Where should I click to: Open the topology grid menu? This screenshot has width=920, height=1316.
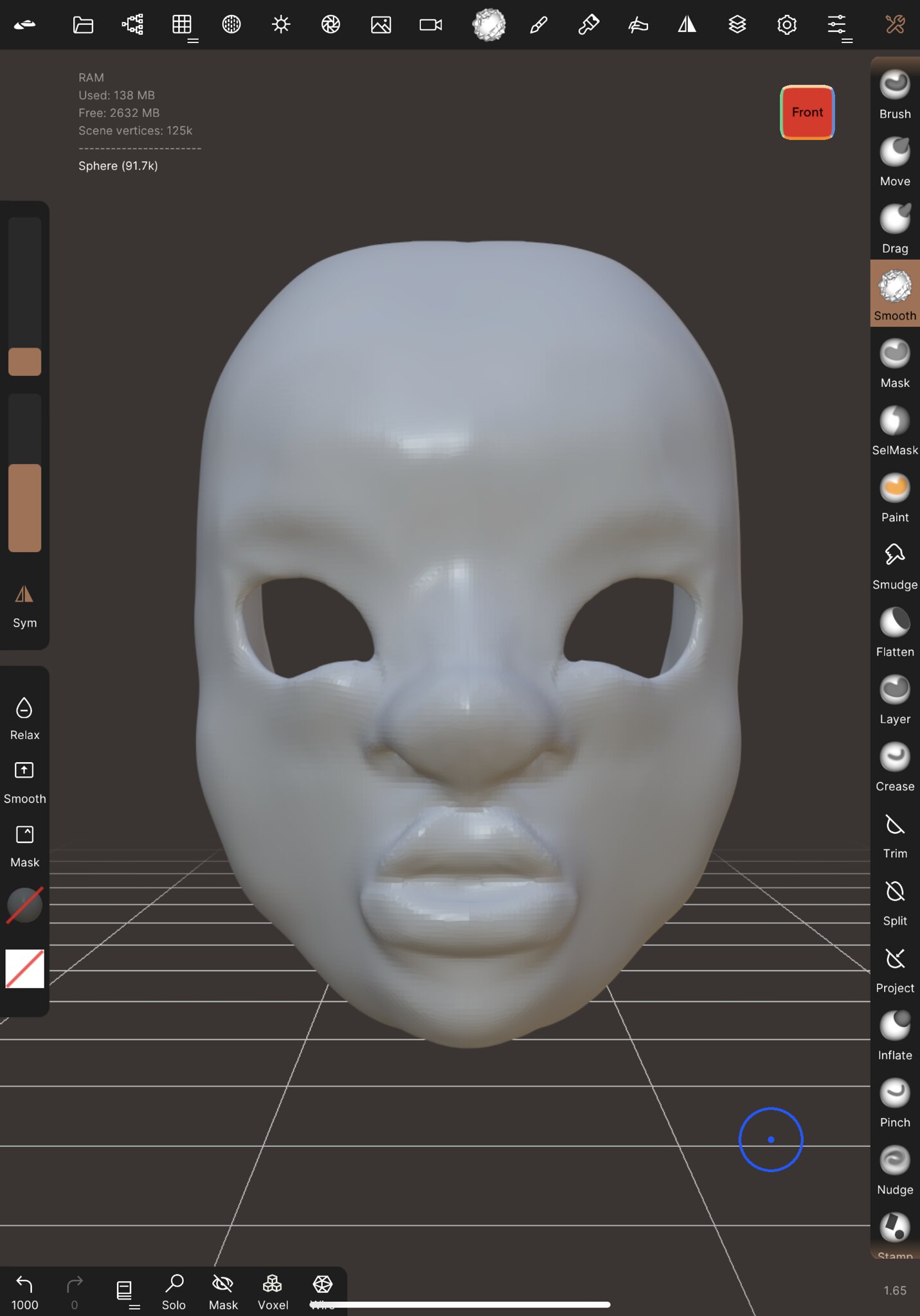click(183, 24)
